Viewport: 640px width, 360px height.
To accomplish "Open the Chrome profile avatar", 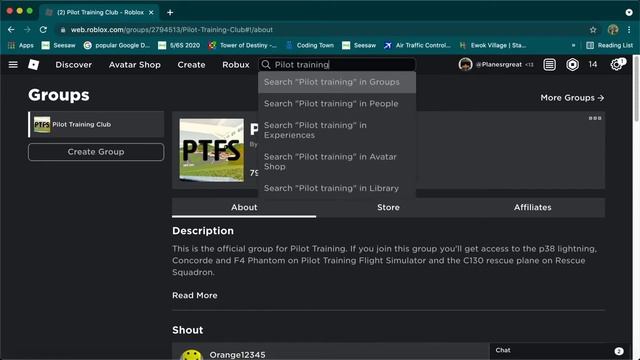I will point(613,29).
